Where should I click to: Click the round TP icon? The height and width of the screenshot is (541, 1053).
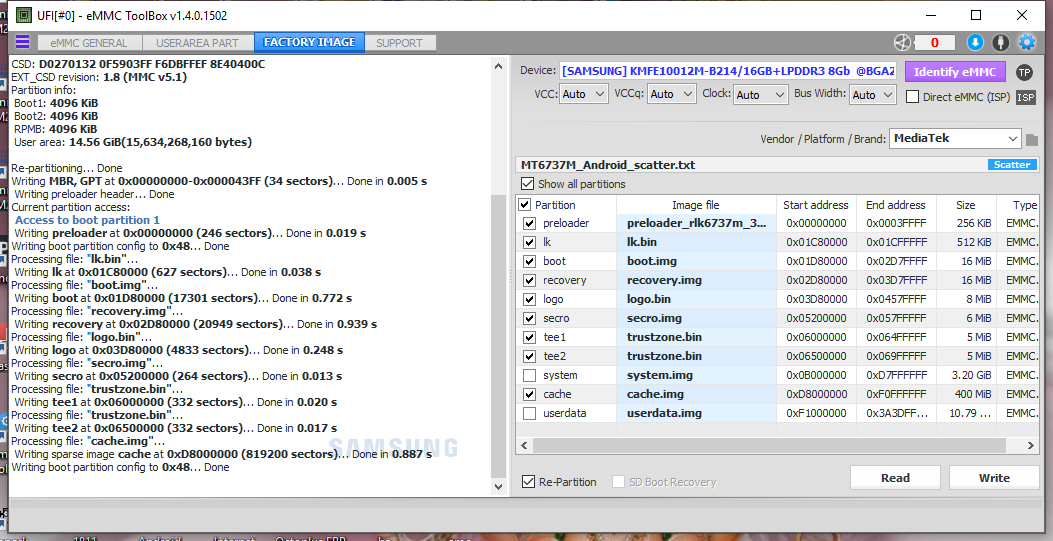pyautogui.click(x=1024, y=72)
